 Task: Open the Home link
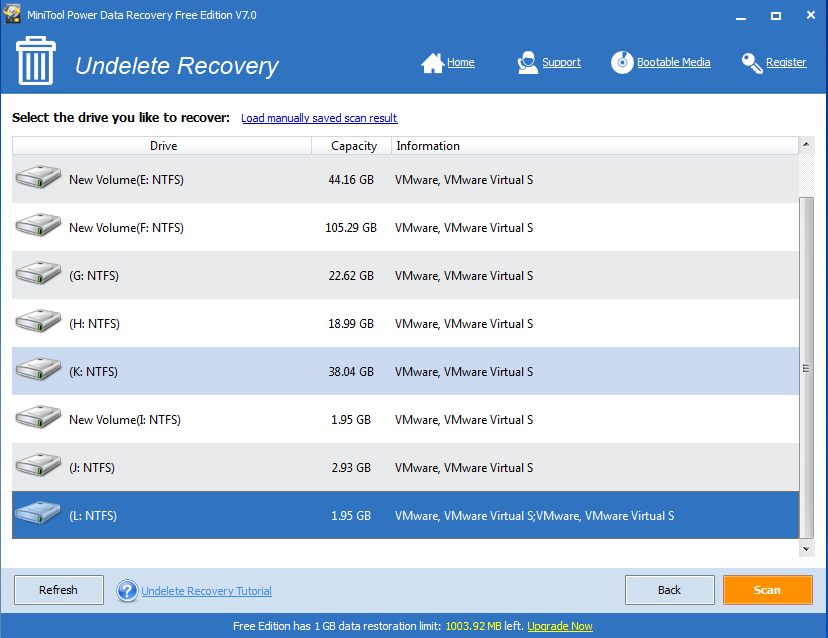point(460,62)
